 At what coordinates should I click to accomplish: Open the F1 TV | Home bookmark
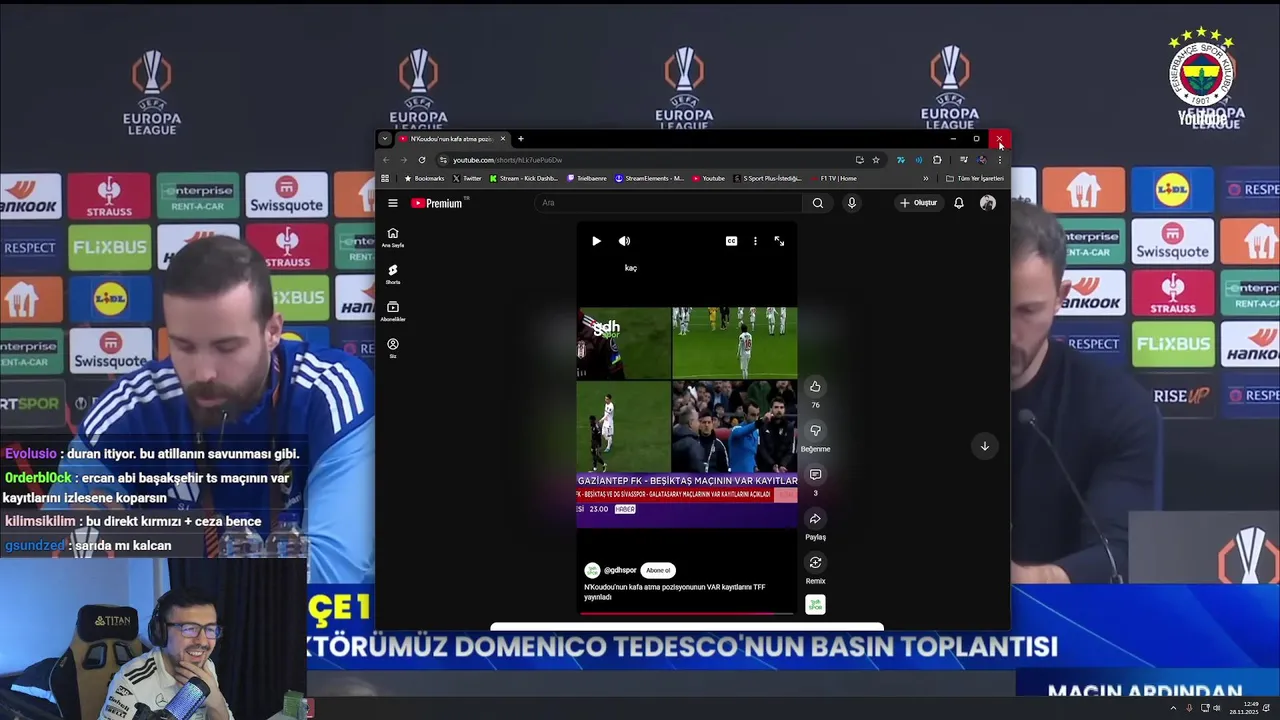click(x=834, y=179)
